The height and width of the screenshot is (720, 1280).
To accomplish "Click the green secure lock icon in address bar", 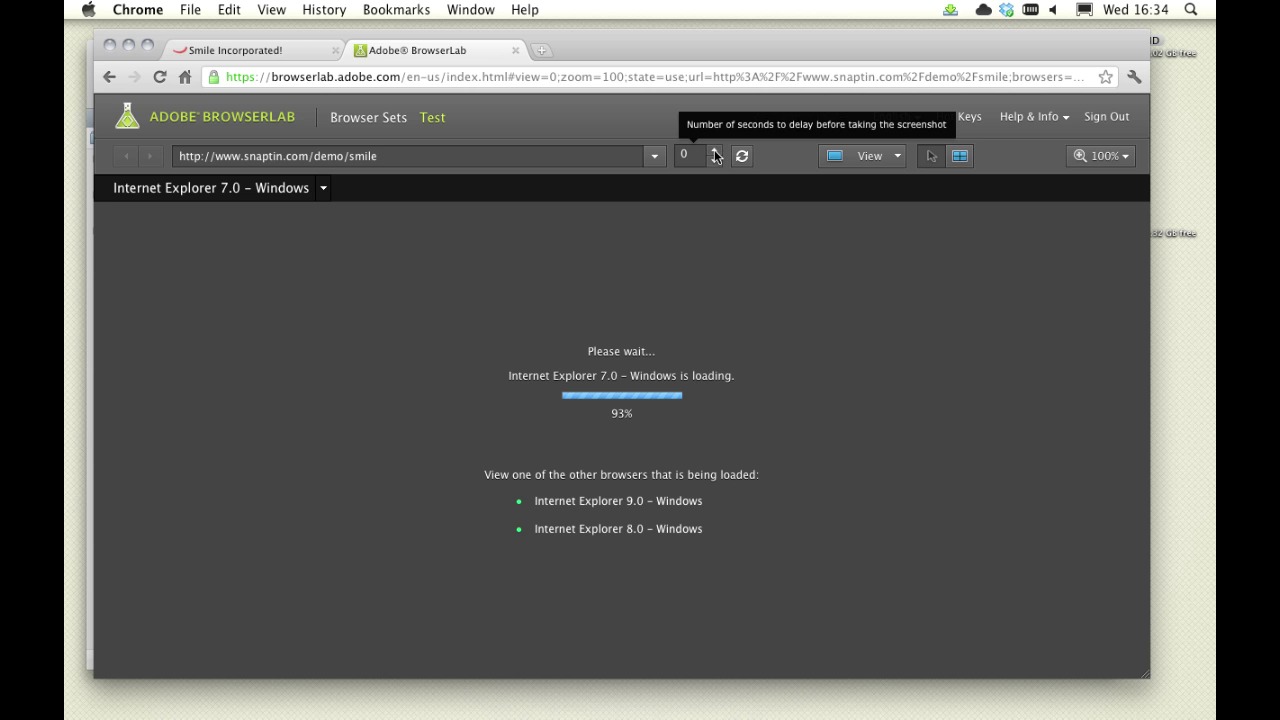I will point(213,77).
